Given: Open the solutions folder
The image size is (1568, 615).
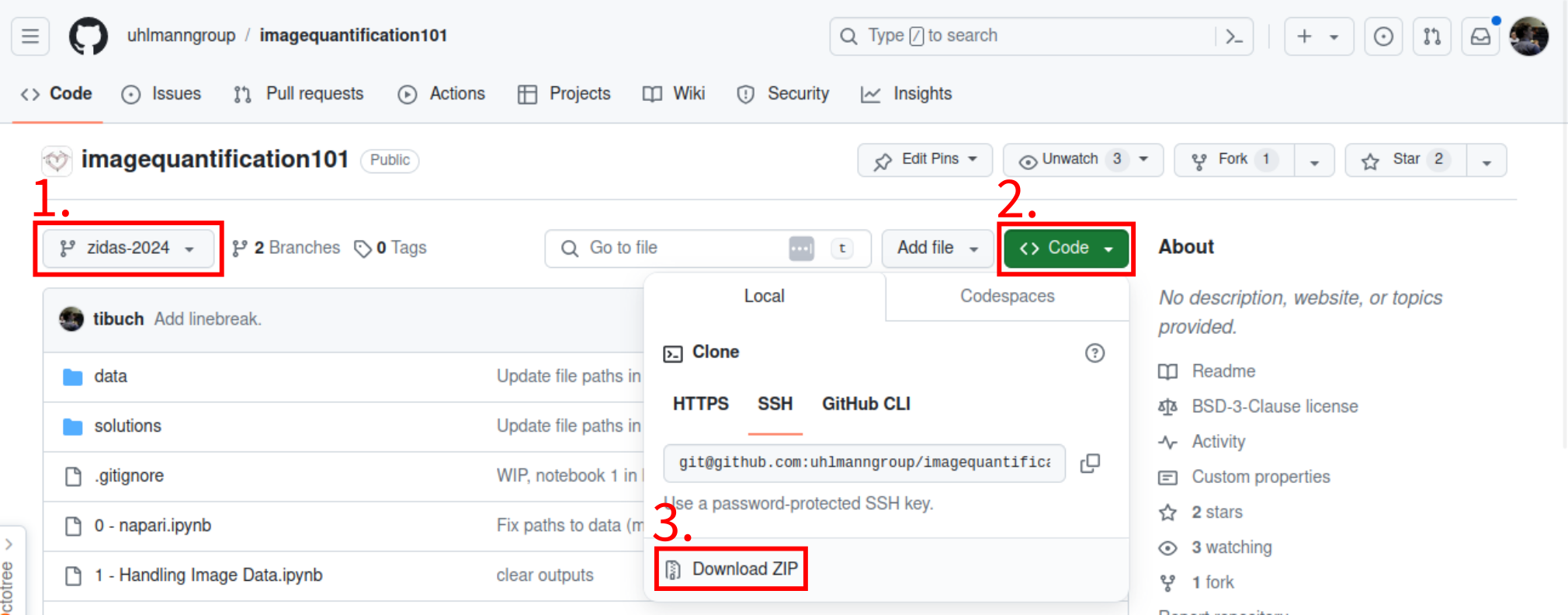Looking at the screenshot, I should 128,426.
